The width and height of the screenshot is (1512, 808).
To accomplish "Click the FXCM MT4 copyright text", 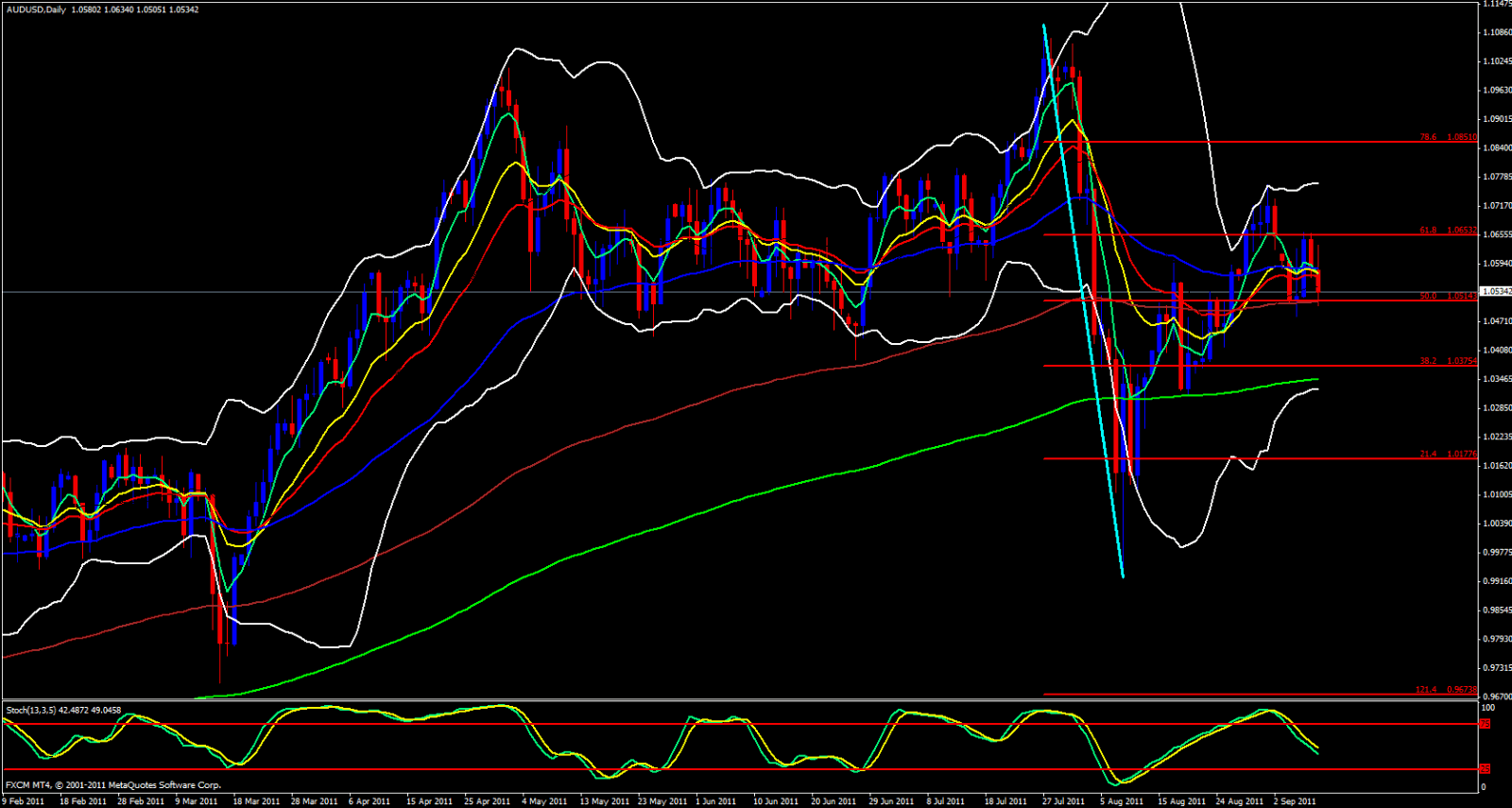I will pyautogui.click(x=113, y=785).
